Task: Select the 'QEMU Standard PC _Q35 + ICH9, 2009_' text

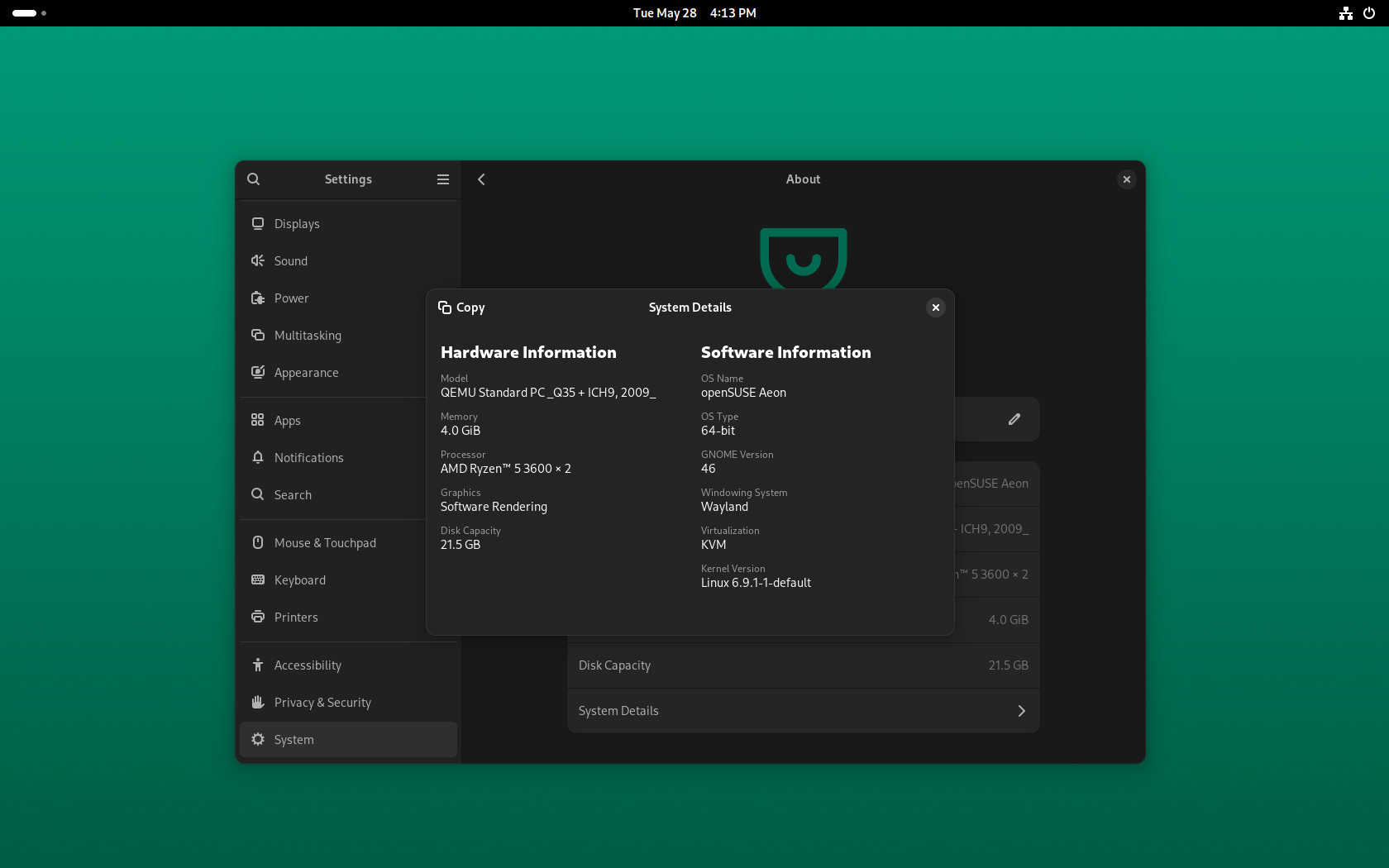Action: tap(548, 393)
